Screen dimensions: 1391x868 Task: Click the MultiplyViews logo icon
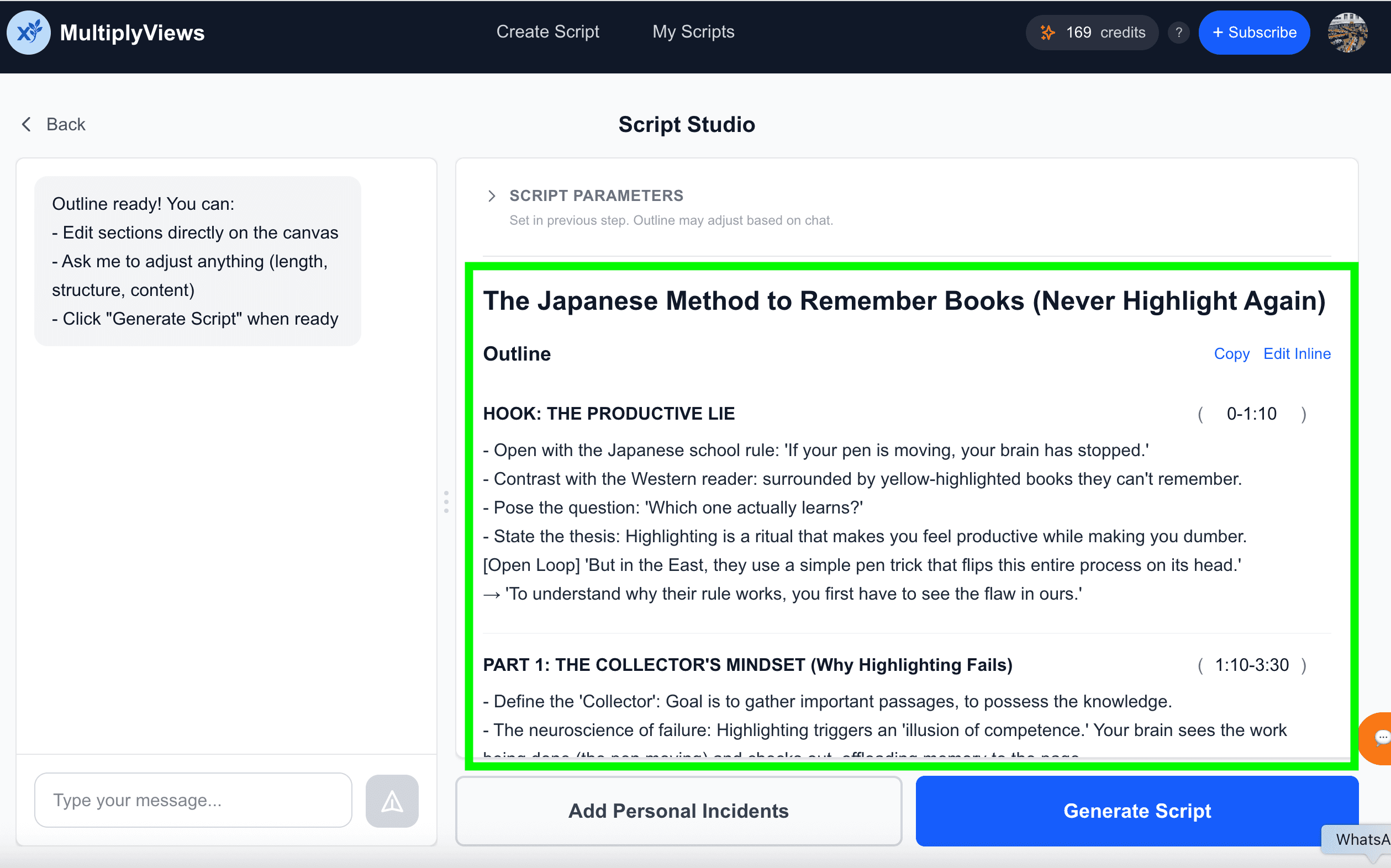coord(29,33)
